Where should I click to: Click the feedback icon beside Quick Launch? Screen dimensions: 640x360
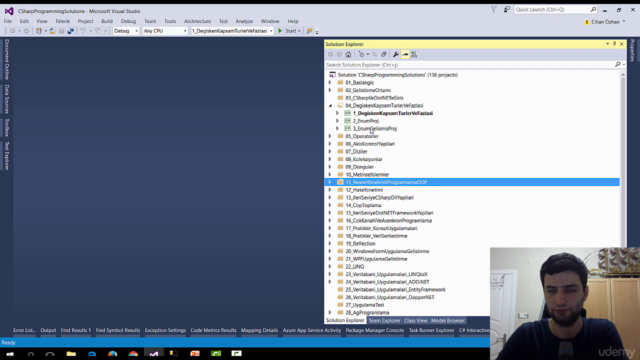tap(507, 9)
